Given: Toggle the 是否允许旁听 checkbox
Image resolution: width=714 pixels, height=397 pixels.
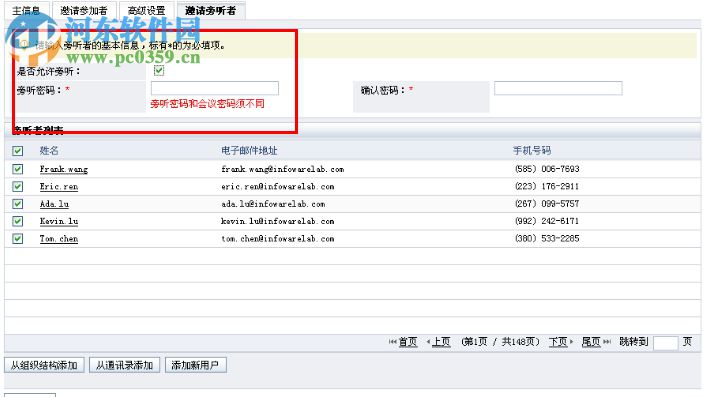Looking at the screenshot, I should tap(159, 71).
